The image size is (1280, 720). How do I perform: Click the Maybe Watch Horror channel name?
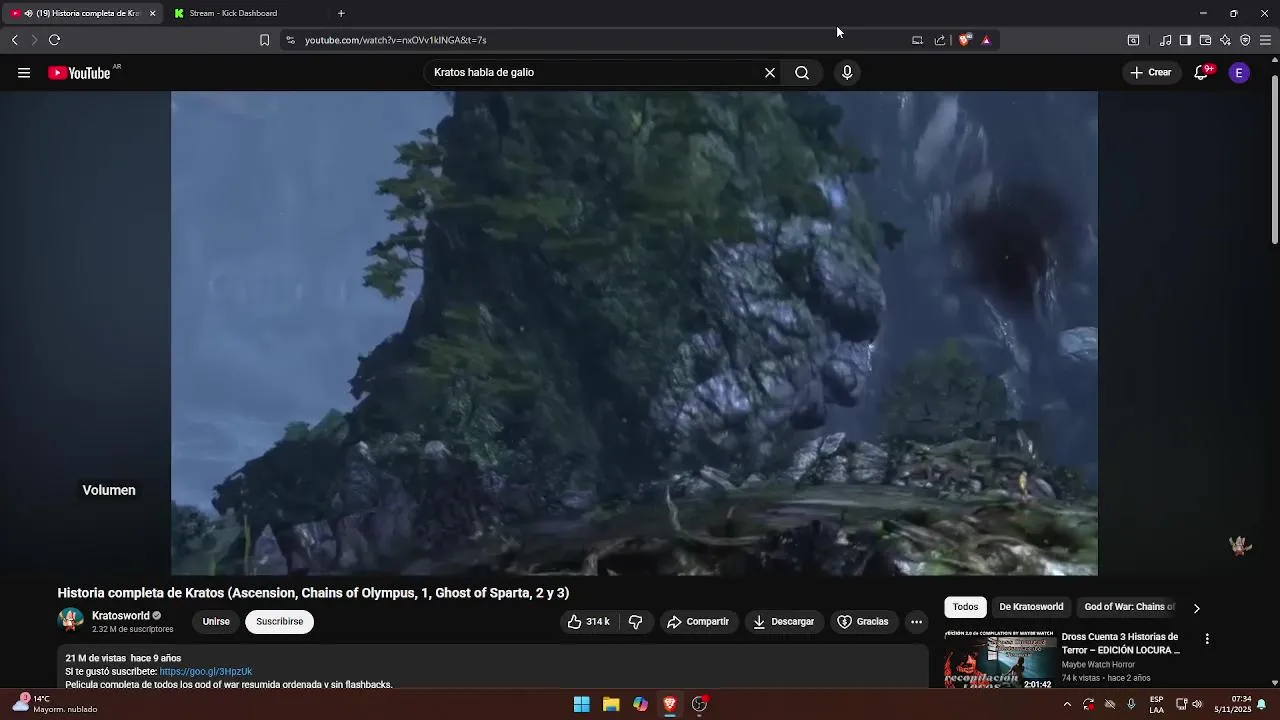pyautogui.click(x=1098, y=665)
